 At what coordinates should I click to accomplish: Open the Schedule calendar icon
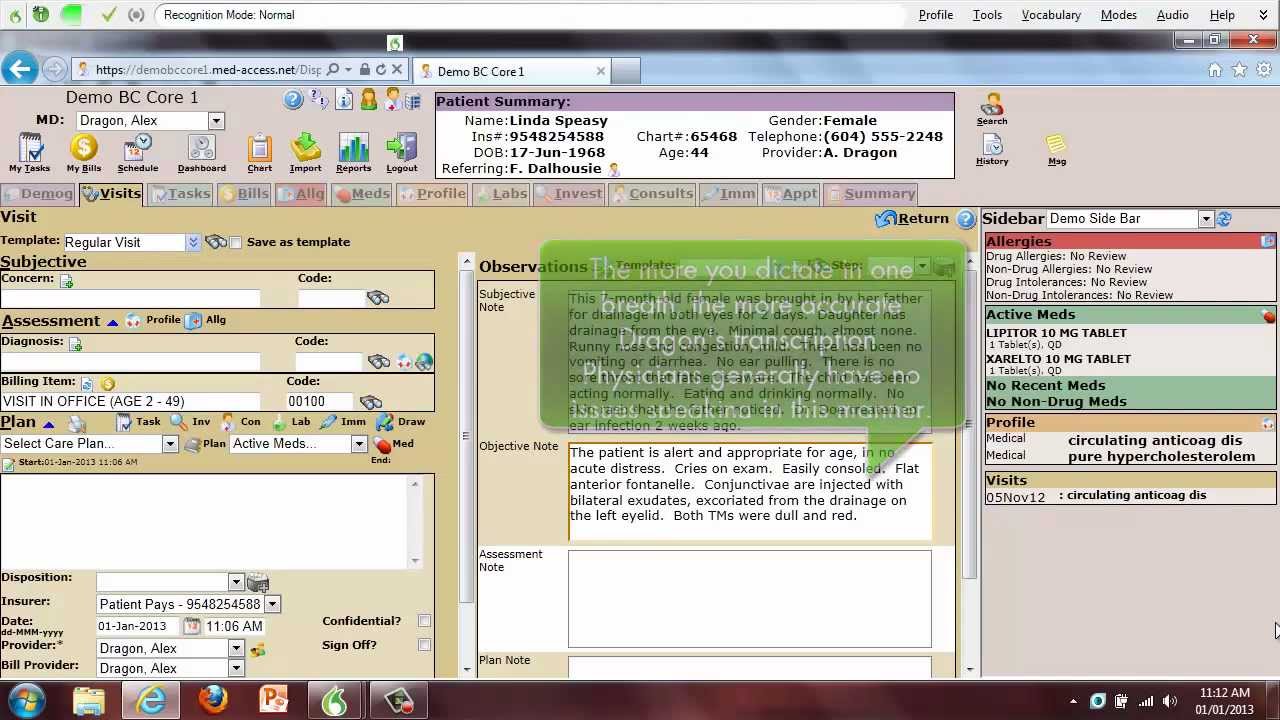coord(138,153)
